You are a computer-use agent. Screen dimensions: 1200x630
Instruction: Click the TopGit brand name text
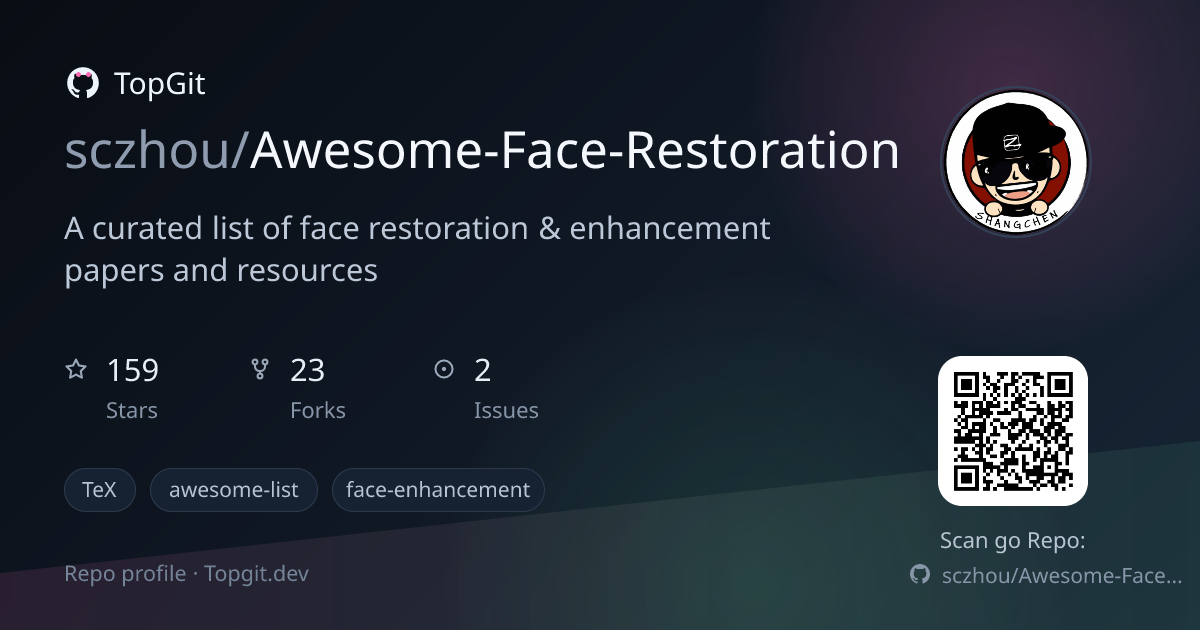pyautogui.click(x=160, y=84)
